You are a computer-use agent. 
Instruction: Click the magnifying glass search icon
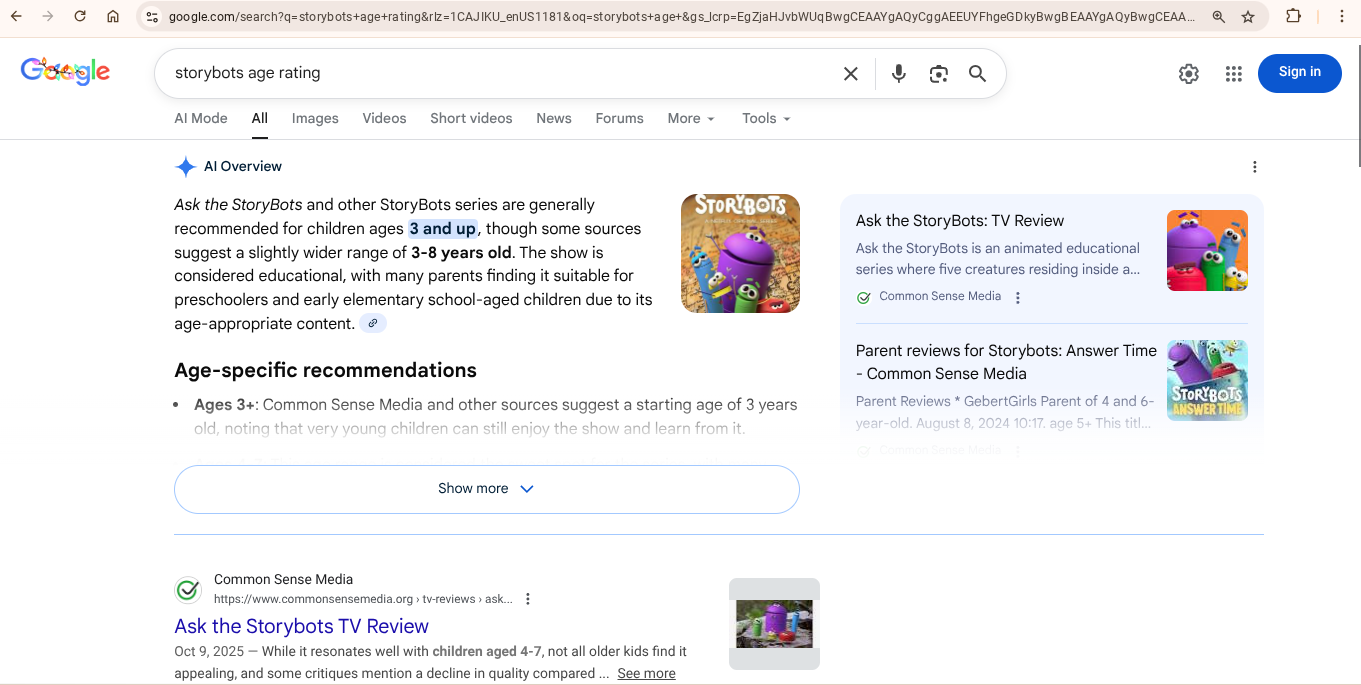pyautogui.click(x=977, y=74)
